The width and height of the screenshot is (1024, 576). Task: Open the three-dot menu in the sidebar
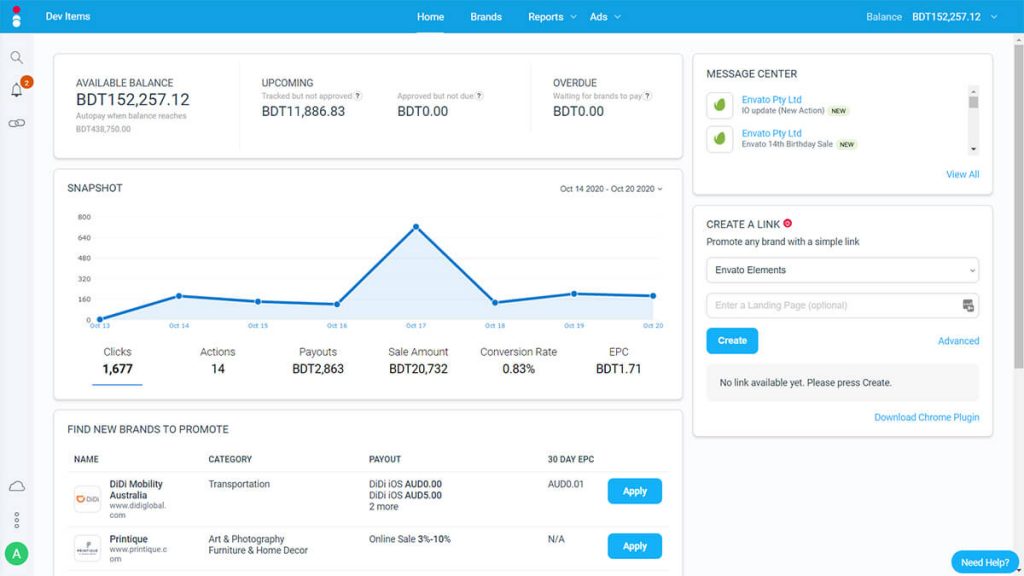coord(16,519)
